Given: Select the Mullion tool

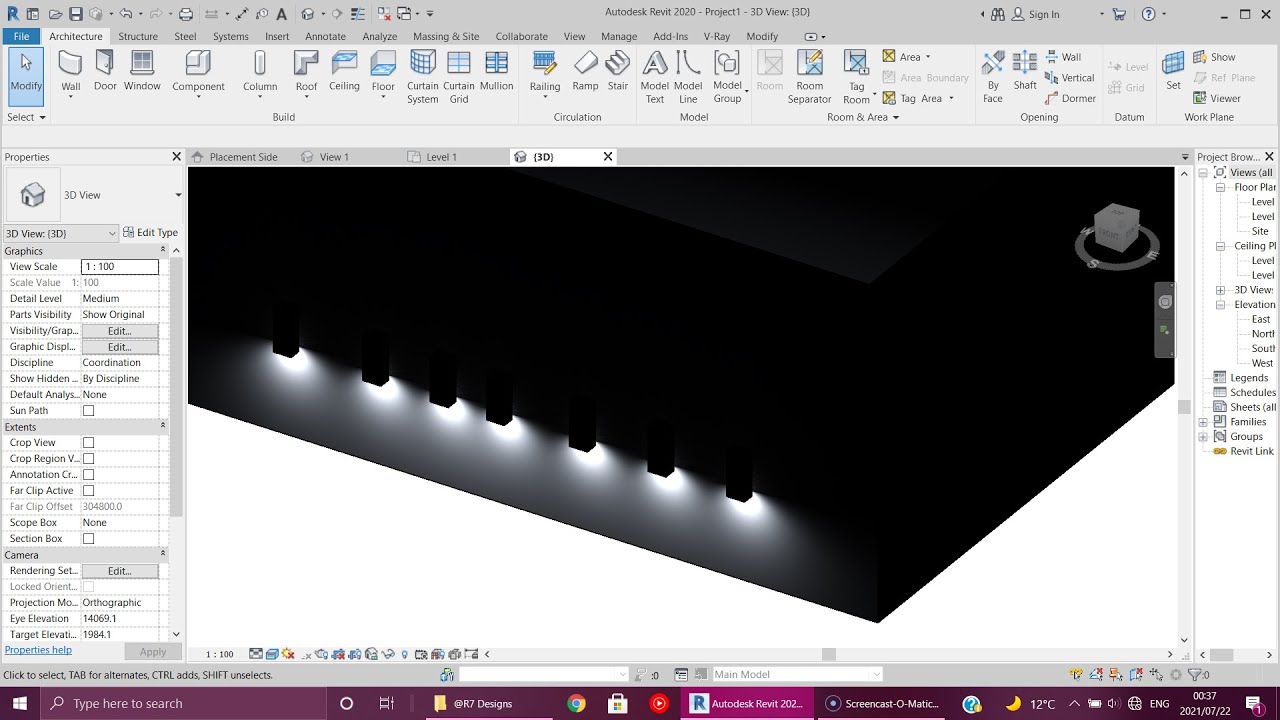Looking at the screenshot, I should point(496,71).
